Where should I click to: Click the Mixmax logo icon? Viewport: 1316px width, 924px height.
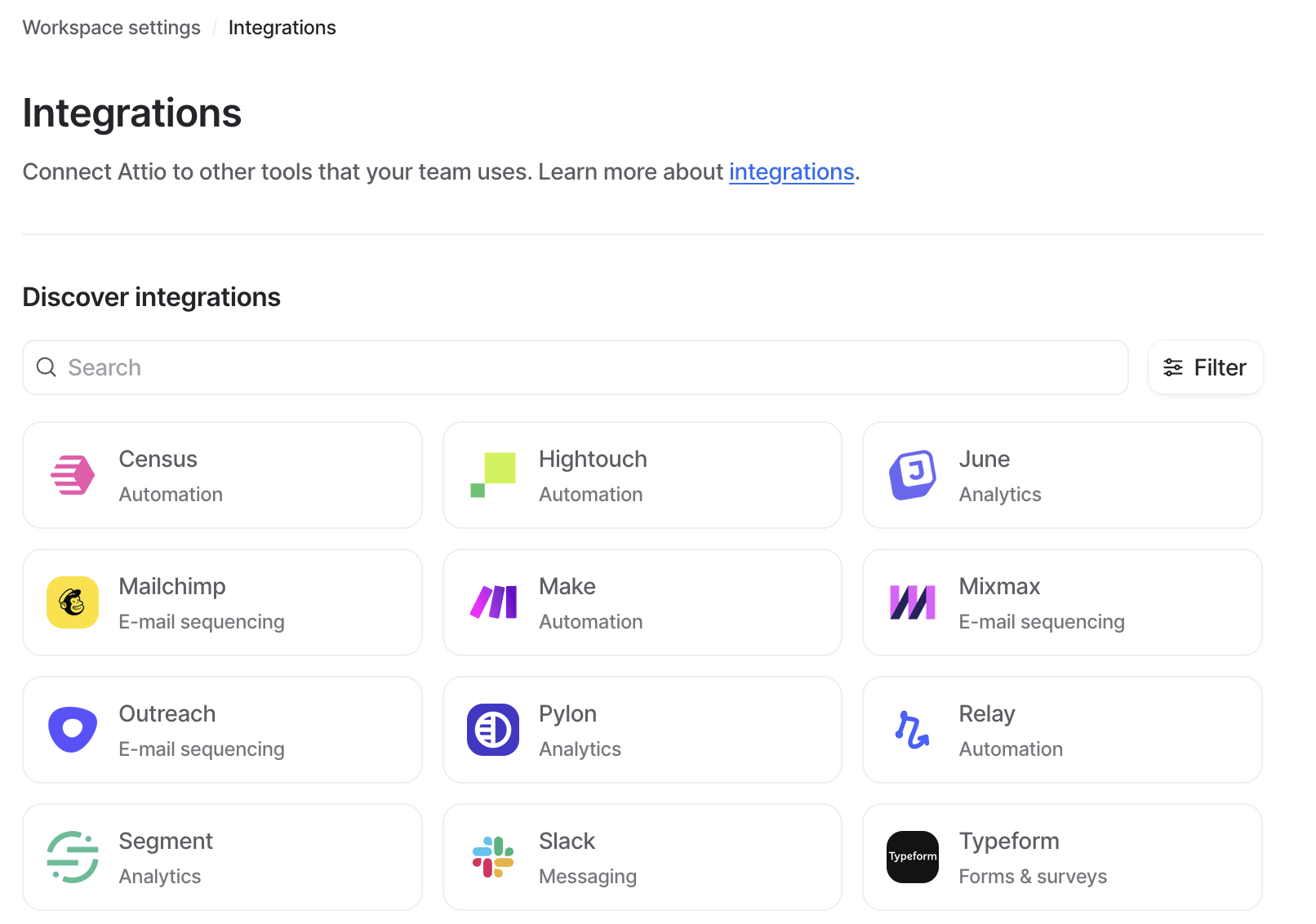click(x=912, y=602)
